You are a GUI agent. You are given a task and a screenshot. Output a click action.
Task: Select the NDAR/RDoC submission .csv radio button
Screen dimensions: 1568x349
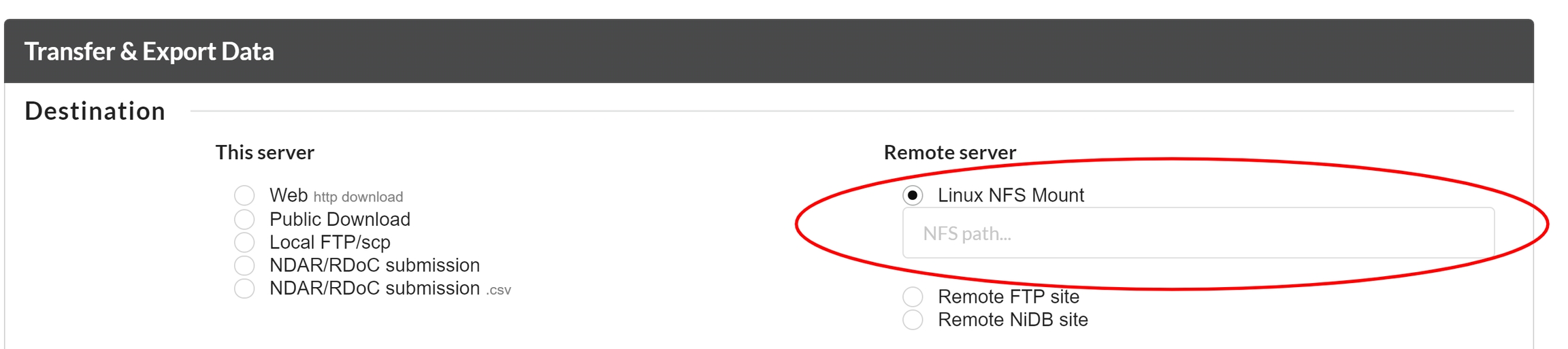pos(244,288)
